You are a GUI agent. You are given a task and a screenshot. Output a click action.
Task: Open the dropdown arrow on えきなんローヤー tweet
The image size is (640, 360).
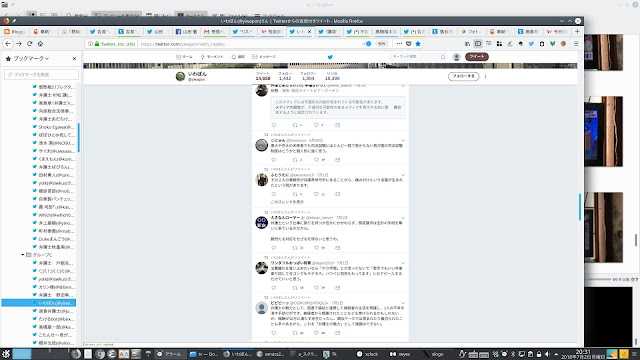[x=403, y=218]
